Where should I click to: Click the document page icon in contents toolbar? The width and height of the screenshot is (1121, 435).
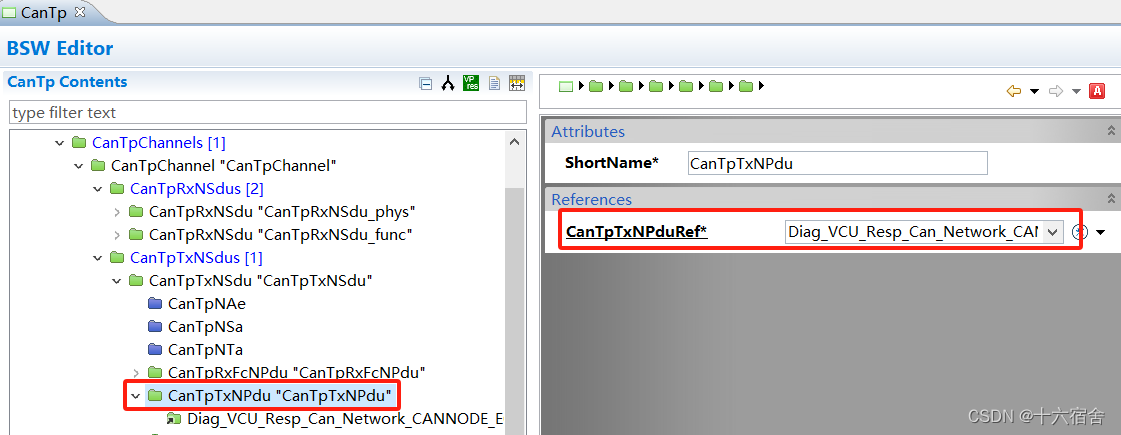(493, 84)
